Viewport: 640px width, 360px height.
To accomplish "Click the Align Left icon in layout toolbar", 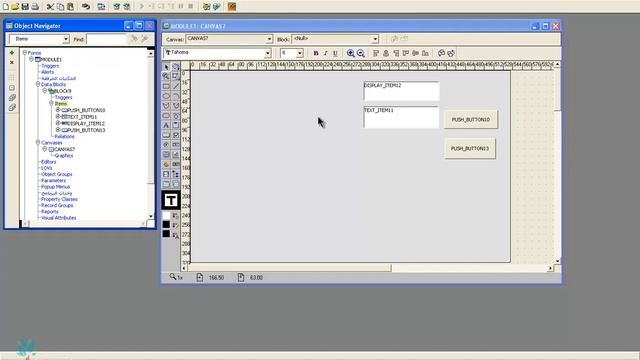I will [x=376, y=53].
